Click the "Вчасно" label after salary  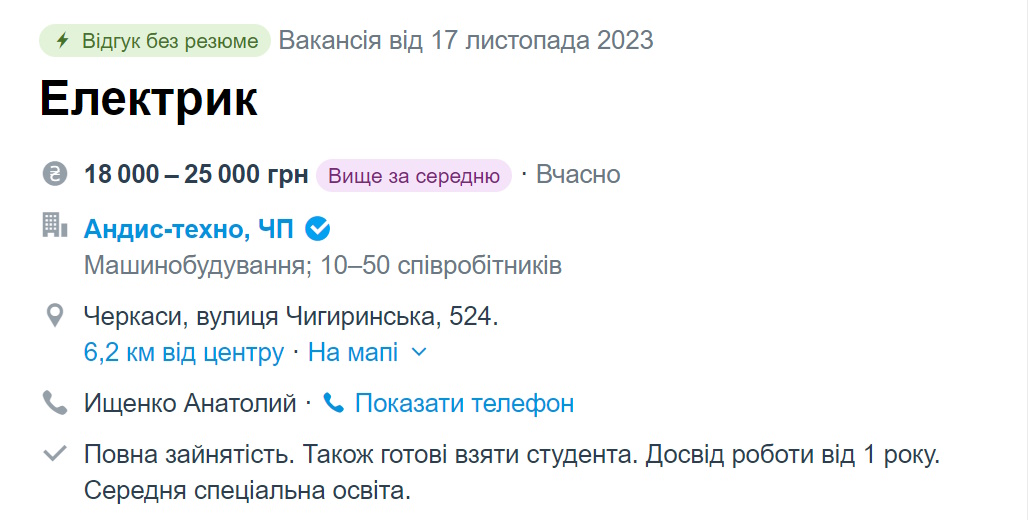578,175
